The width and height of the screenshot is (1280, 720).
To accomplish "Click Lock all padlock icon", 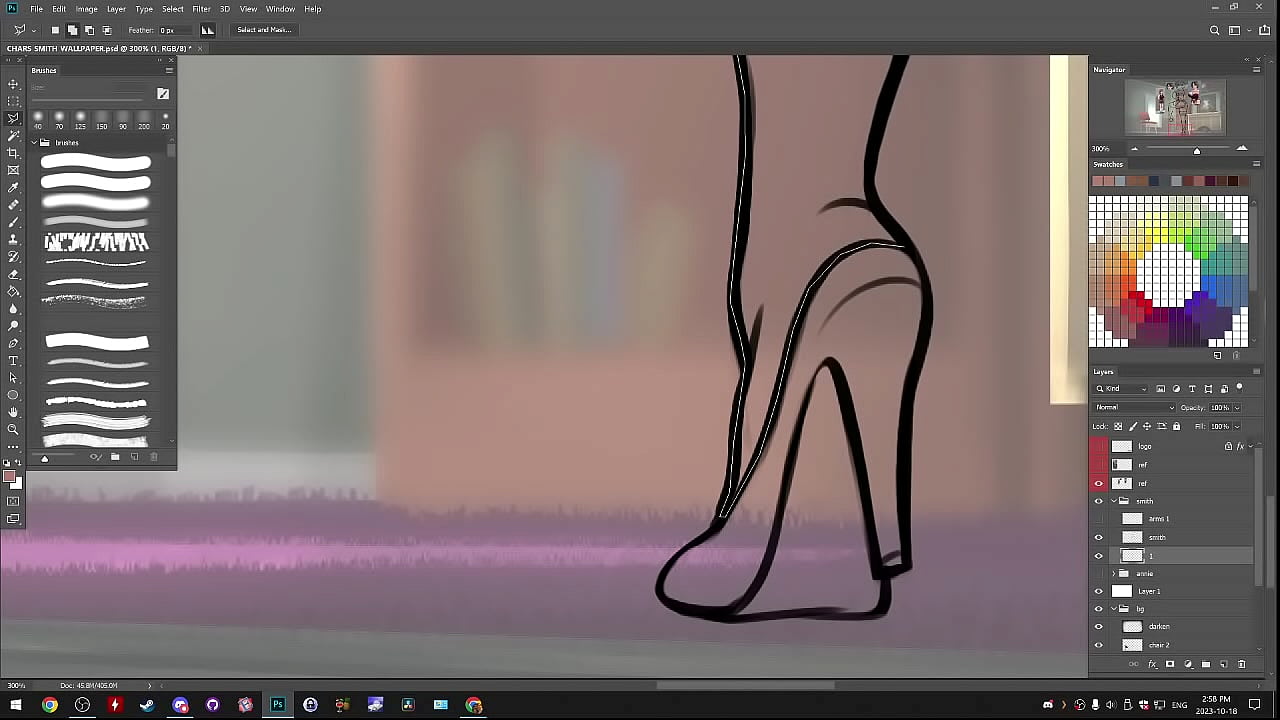I will coord(1176,426).
